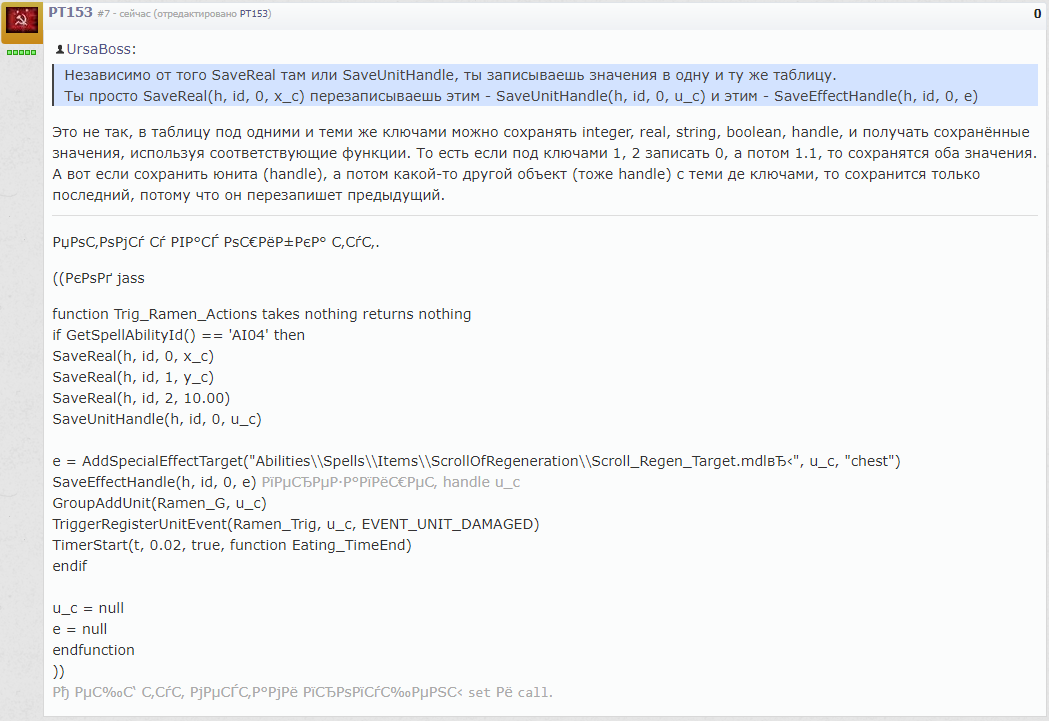This screenshot has width=1049, height=721.
Task: Click code line 'GroupAddUnit(Ramen_G, u_c)'
Action: pos(159,504)
